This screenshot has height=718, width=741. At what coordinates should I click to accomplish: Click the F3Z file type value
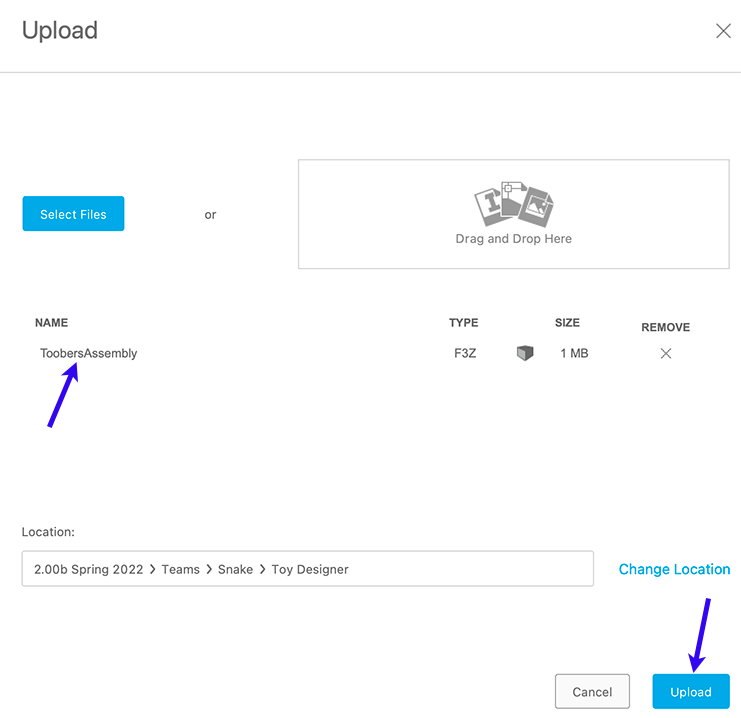(x=464, y=353)
